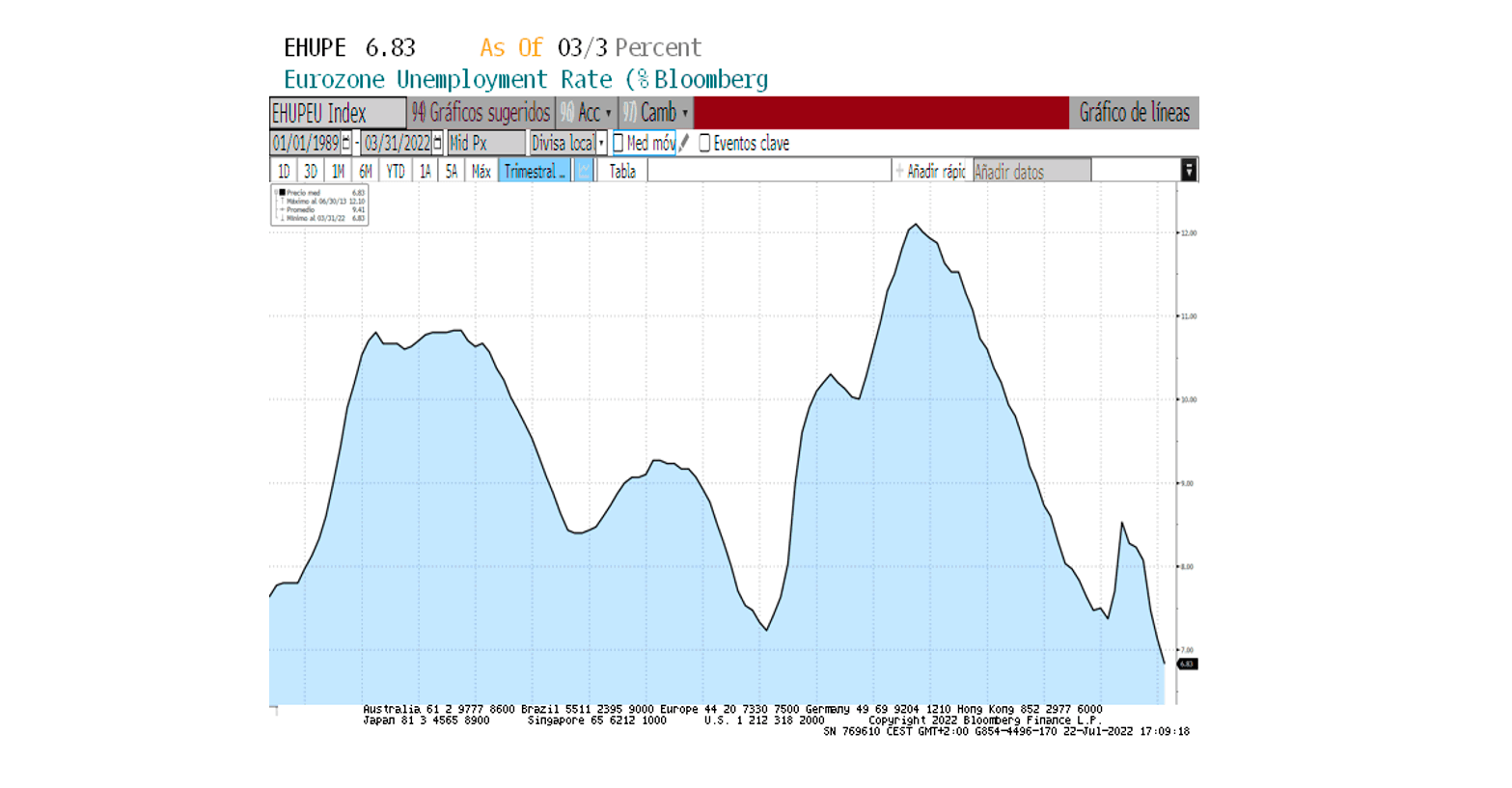Click the 10.00 y-axis label
Viewport: 1512px width, 788px height.
(1189, 399)
